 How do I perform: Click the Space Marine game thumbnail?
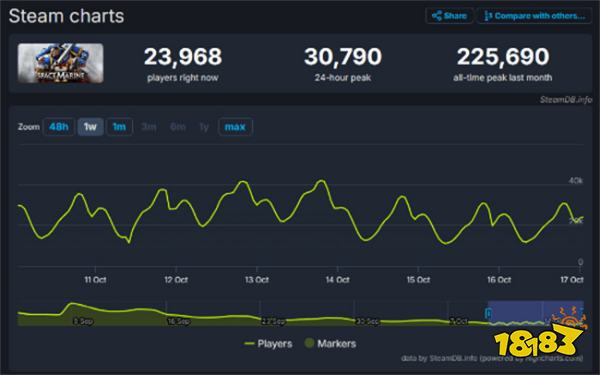click(x=60, y=63)
